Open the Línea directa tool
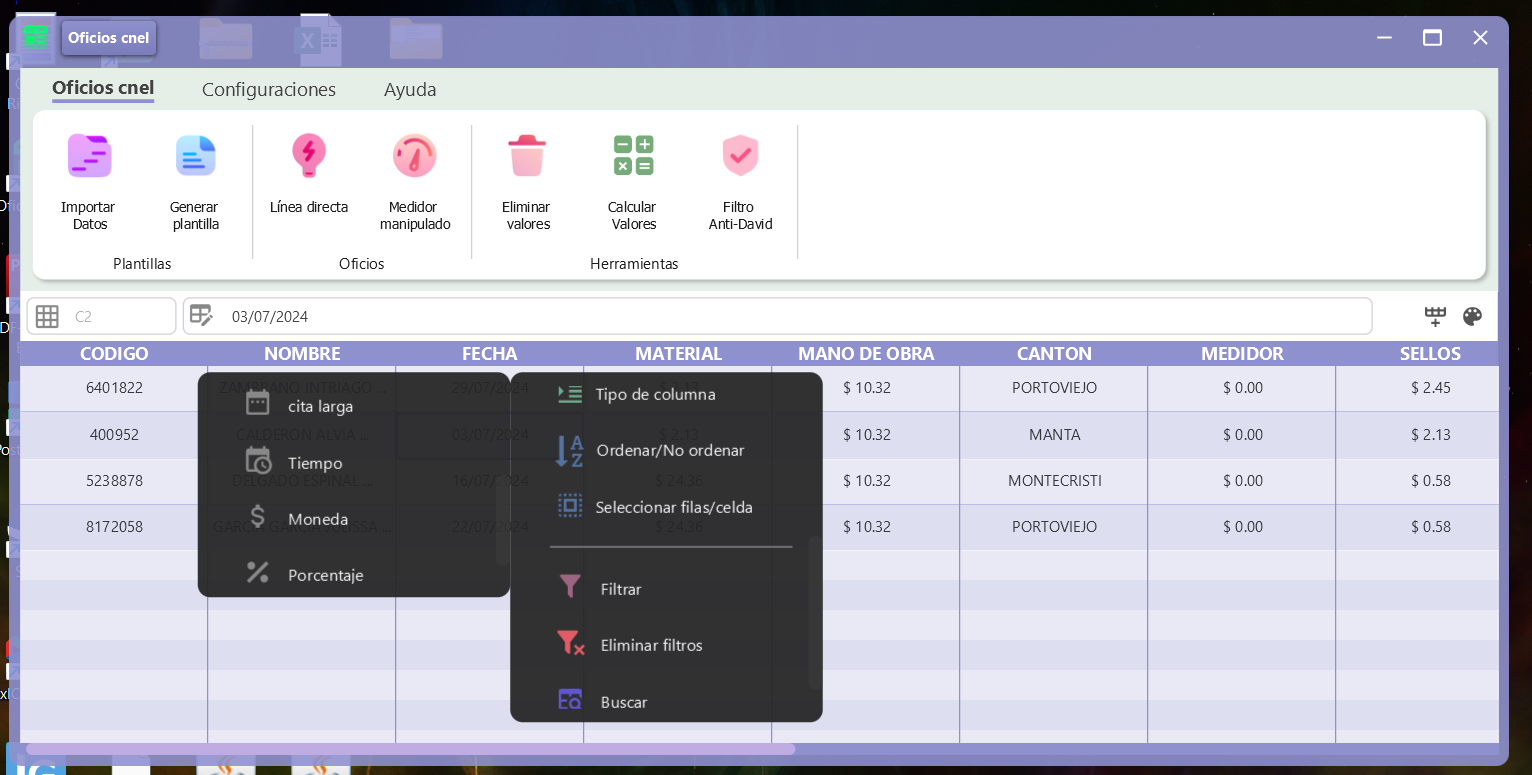Viewport: 1532px width, 775px height. pyautogui.click(x=309, y=155)
